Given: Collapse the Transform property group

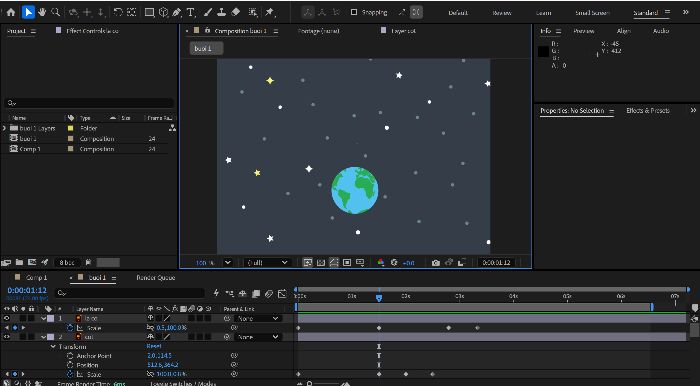Looking at the screenshot, I should coord(53,347).
